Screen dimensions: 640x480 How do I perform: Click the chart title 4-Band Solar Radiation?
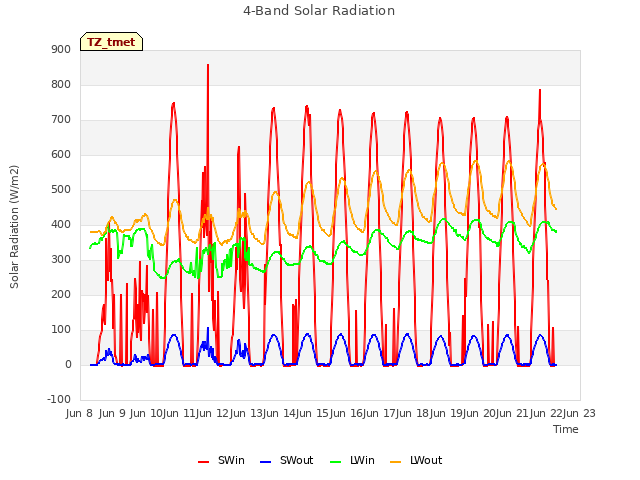click(x=319, y=11)
